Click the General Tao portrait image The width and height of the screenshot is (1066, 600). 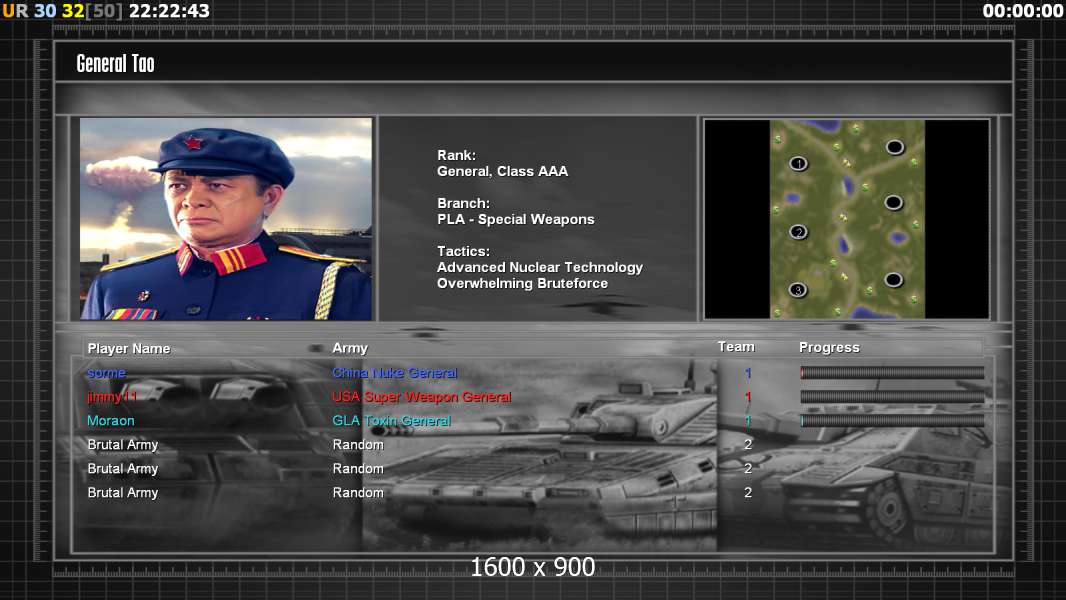click(x=226, y=219)
